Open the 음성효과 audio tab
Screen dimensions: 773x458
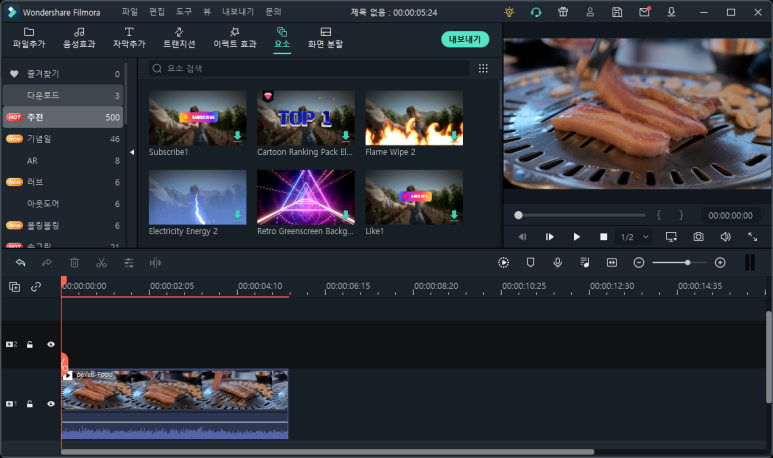coord(79,38)
